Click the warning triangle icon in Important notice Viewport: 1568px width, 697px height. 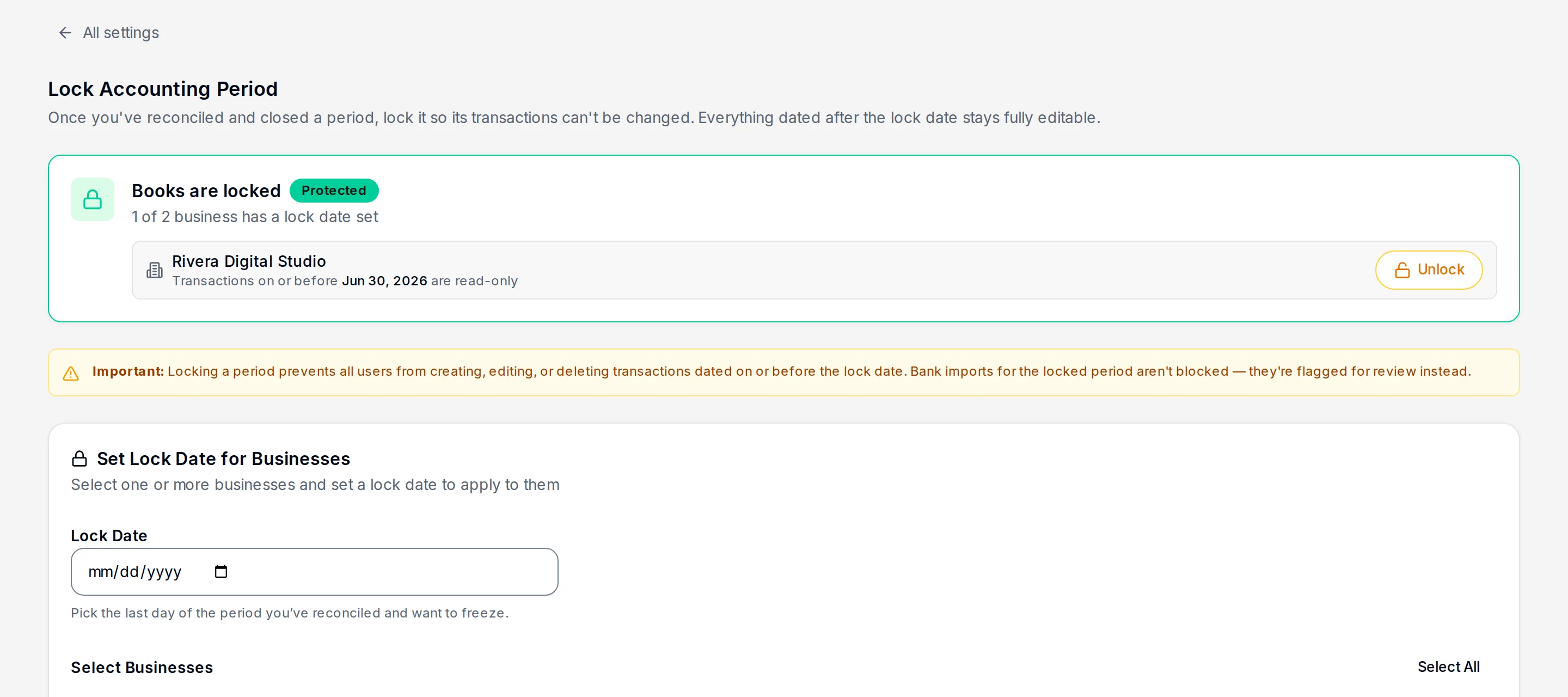pos(71,373)
